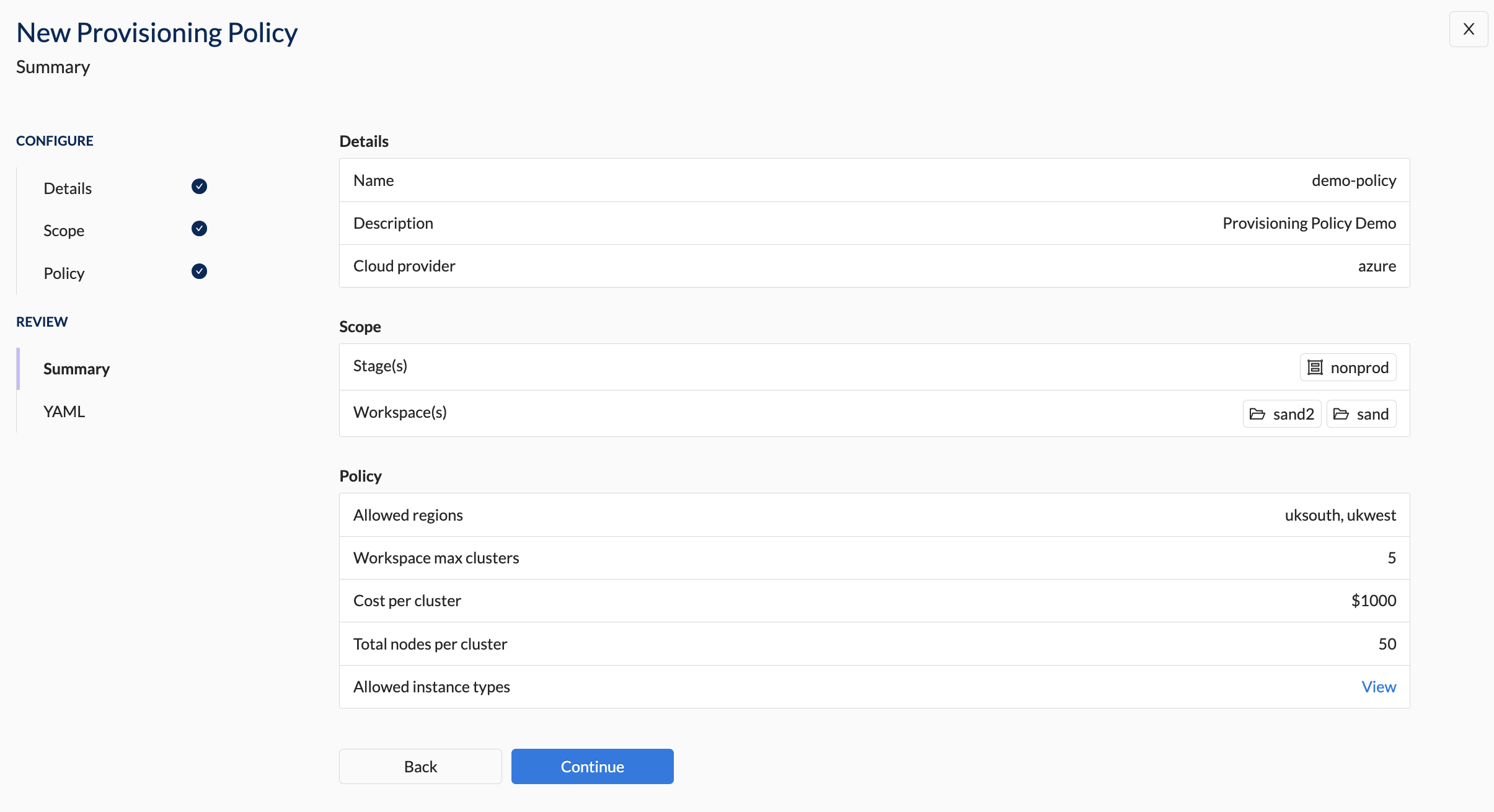Viewport: 1494px width, 812px height.
Task: View allowed instance types link
Action: [x=1378, y=686]
